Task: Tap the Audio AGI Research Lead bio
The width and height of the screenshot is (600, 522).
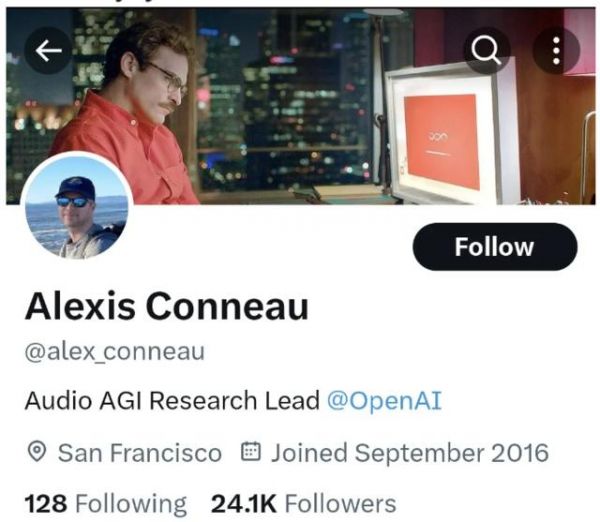Action: click(172, 401)
